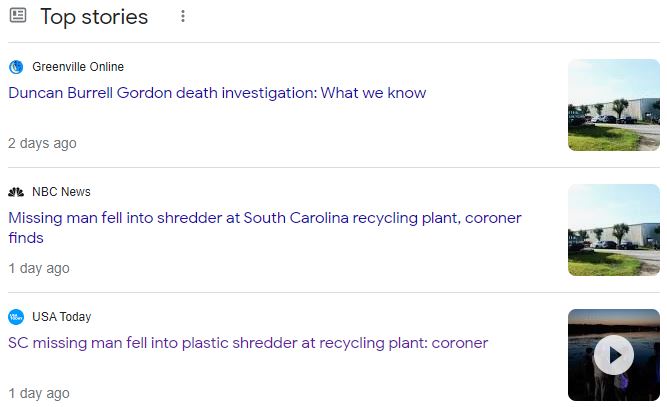Viewport: 667px width, 407px height.
Task: Click "1 day ago" under USA Today story
Action: [39, 393]
